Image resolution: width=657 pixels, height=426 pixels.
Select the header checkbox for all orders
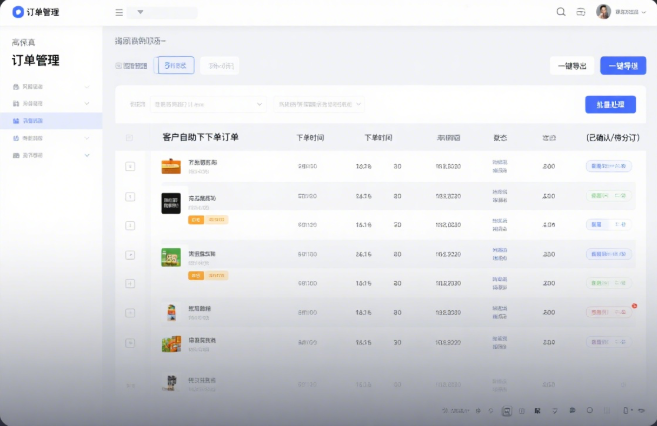pyautogui.click(x=129, y=138)
